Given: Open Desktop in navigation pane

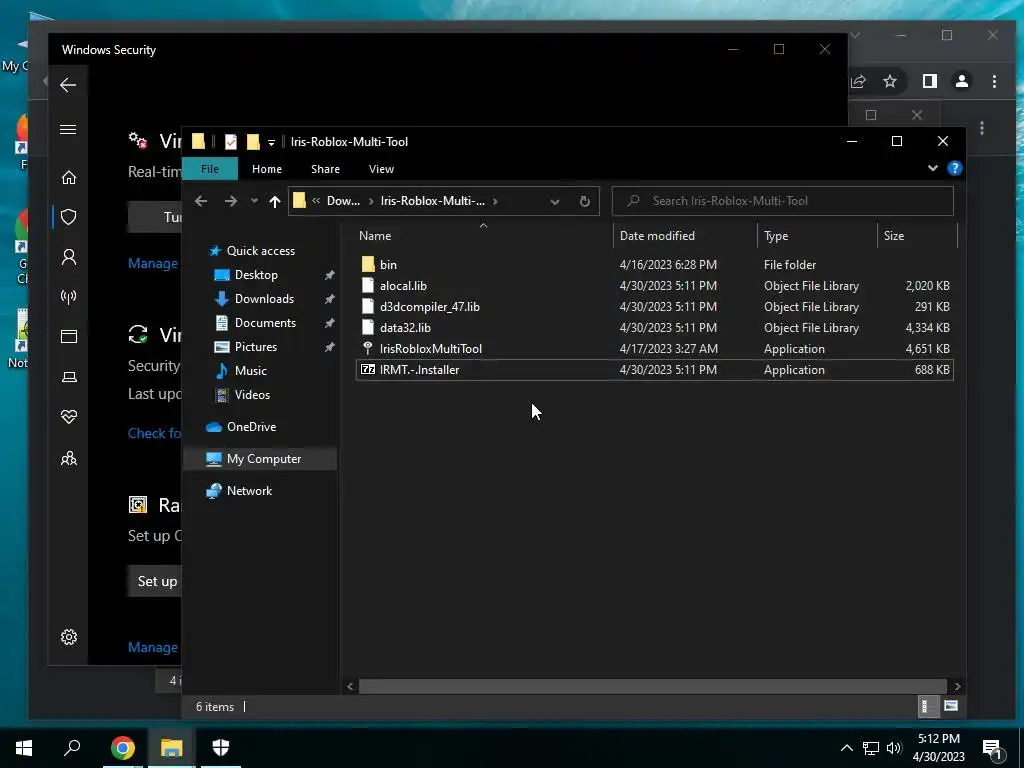Looking at the screenshot, I should tap(256, 275).
